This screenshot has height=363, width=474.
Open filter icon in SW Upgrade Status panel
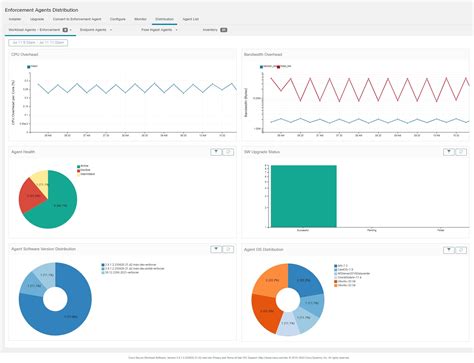click(x=449, y=152)
